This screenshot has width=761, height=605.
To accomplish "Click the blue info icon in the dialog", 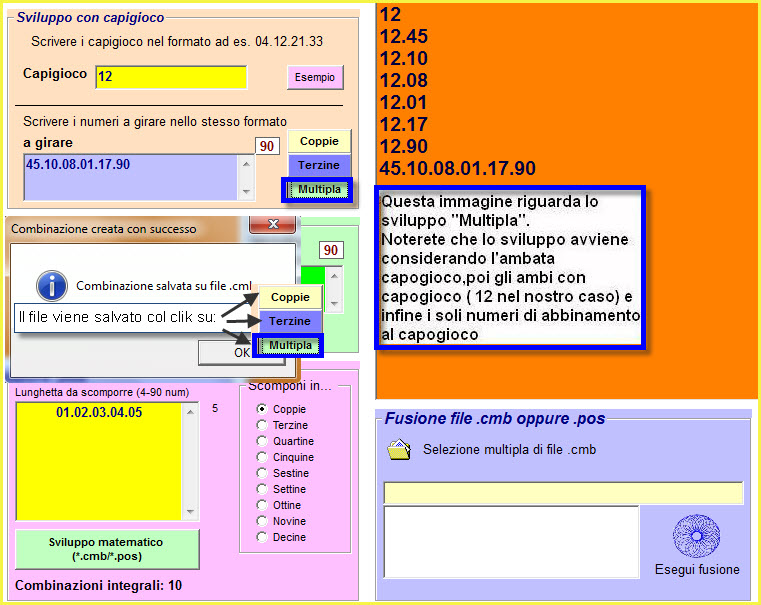I will tap(52, 285).
